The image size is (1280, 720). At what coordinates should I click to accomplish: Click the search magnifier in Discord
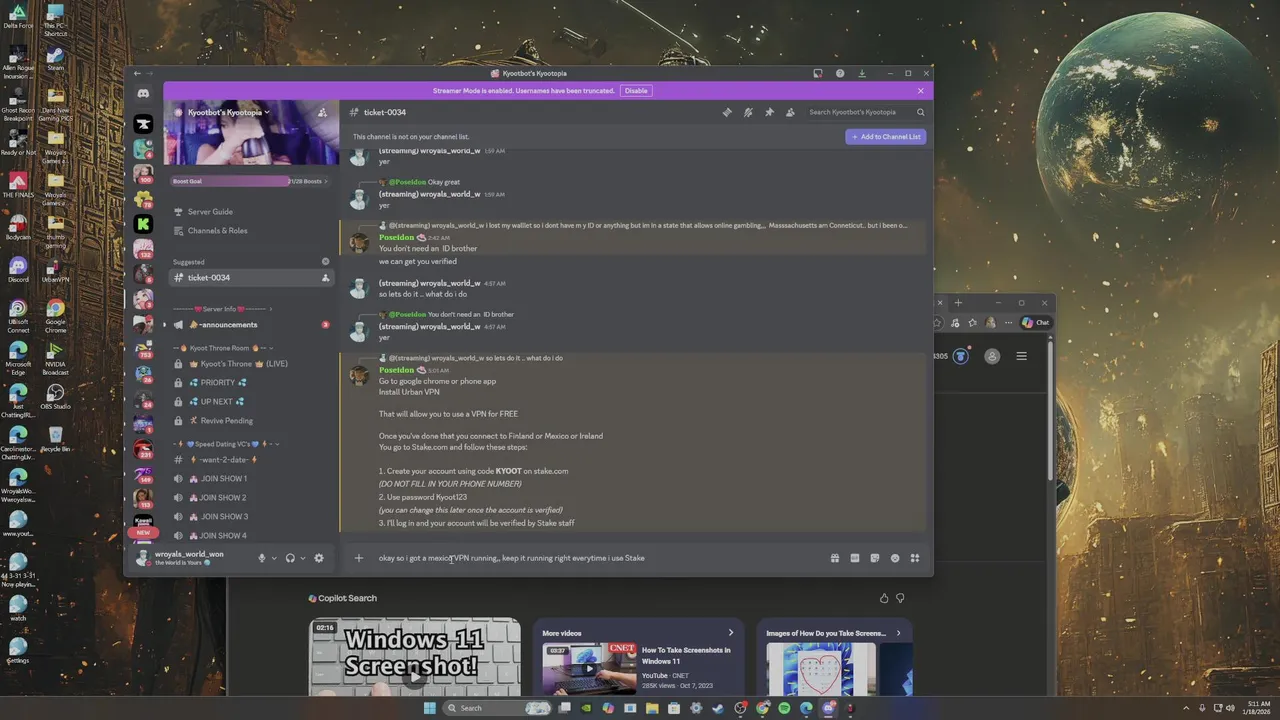pos(921,113)
